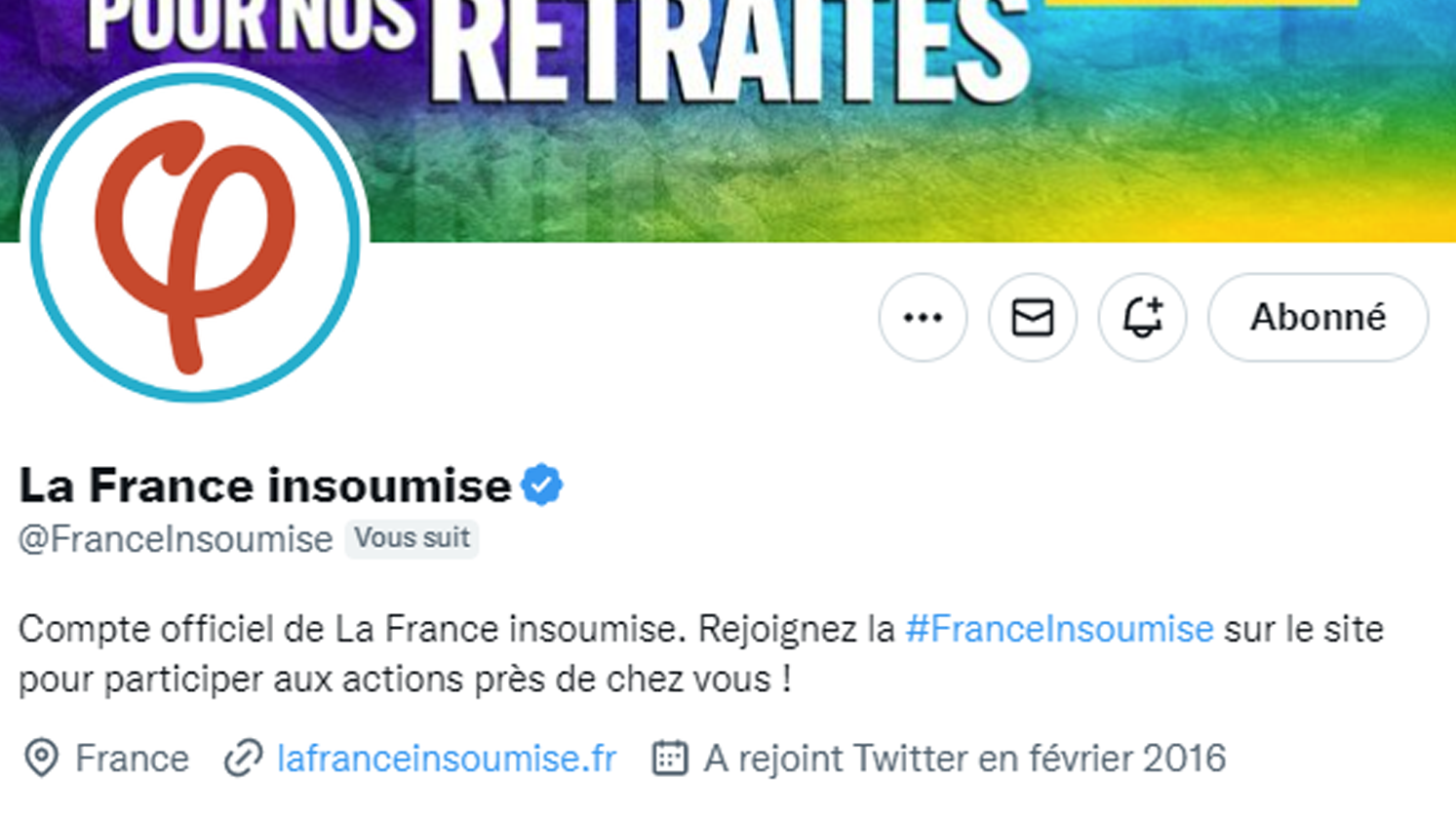Click the chain link icon
Screen dimensions: 1456x819
click(x=243, y=759)
